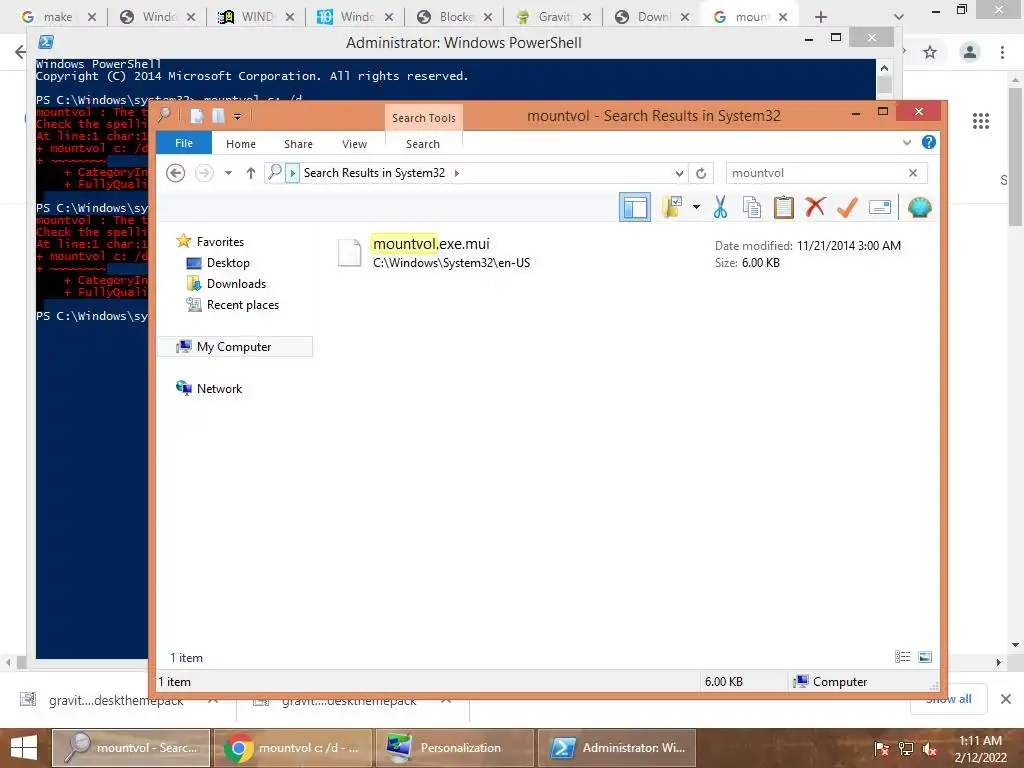Open the File ribbon tab
The width and height of the screenshot is (1024, 768).
[184, 143]
